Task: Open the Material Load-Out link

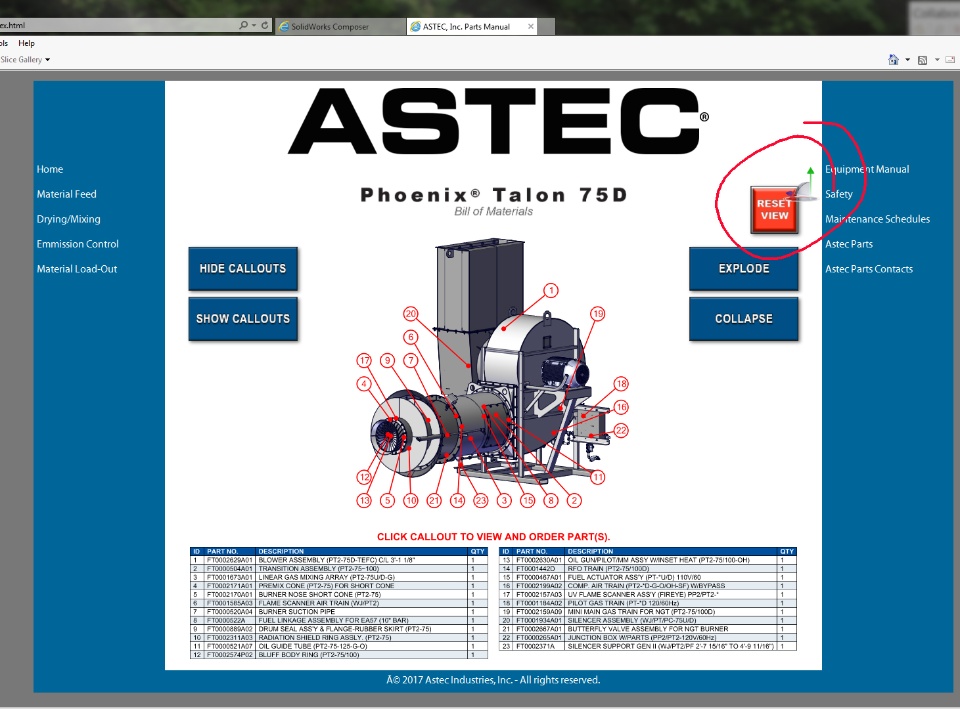Action: [x=77, y=269]
